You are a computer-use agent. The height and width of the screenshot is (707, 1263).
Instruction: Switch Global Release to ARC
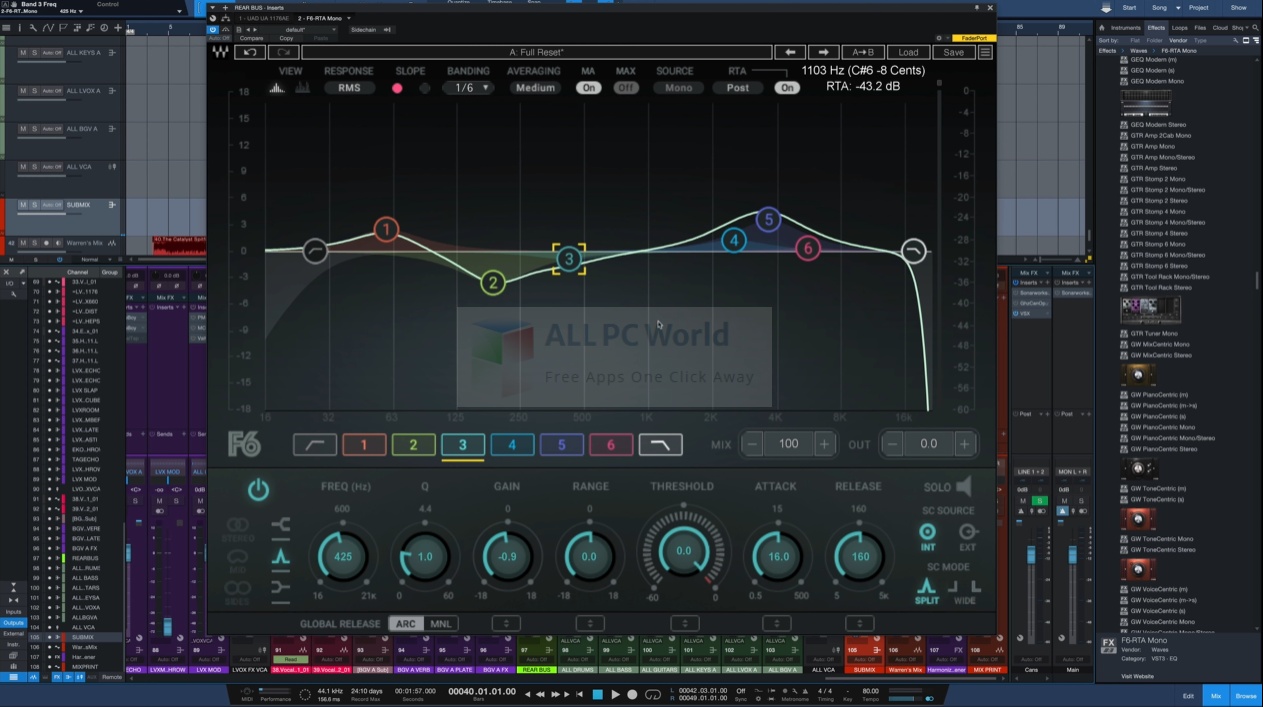405,624
